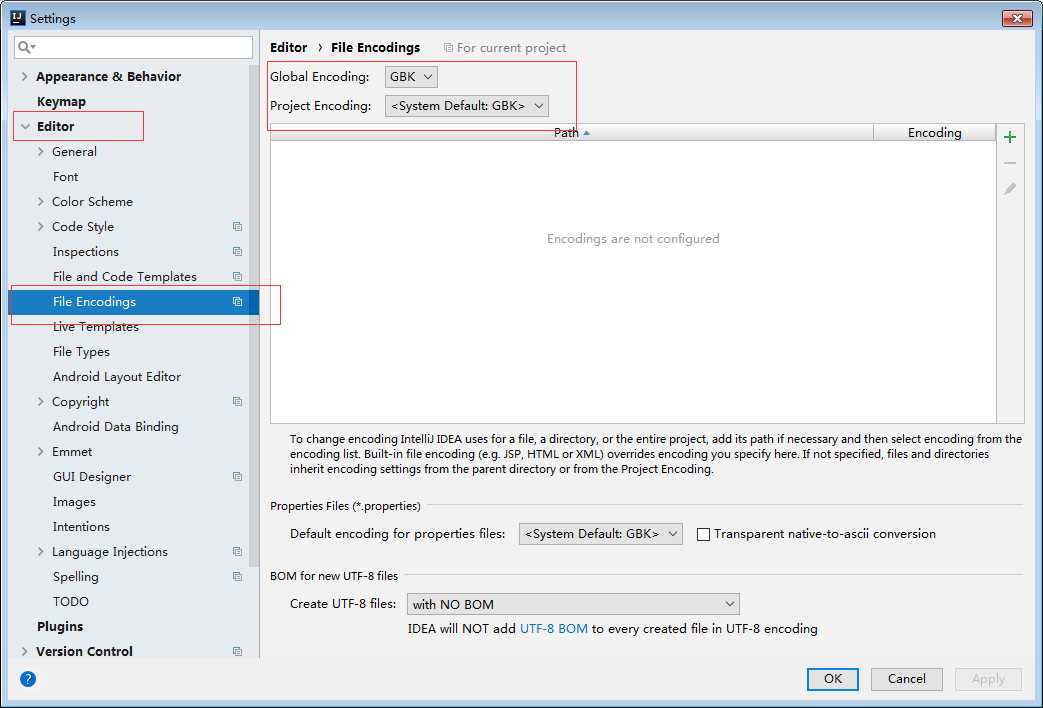Click the minus remove-path icon
This screenshot has height=708, width=1043.
[1010, 163]
